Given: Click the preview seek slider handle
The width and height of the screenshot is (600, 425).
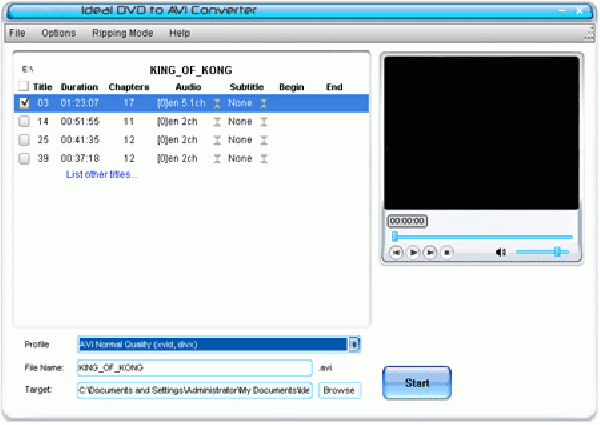Looking at the screenshot, I should pyautogui.click(x=395, y=236).
